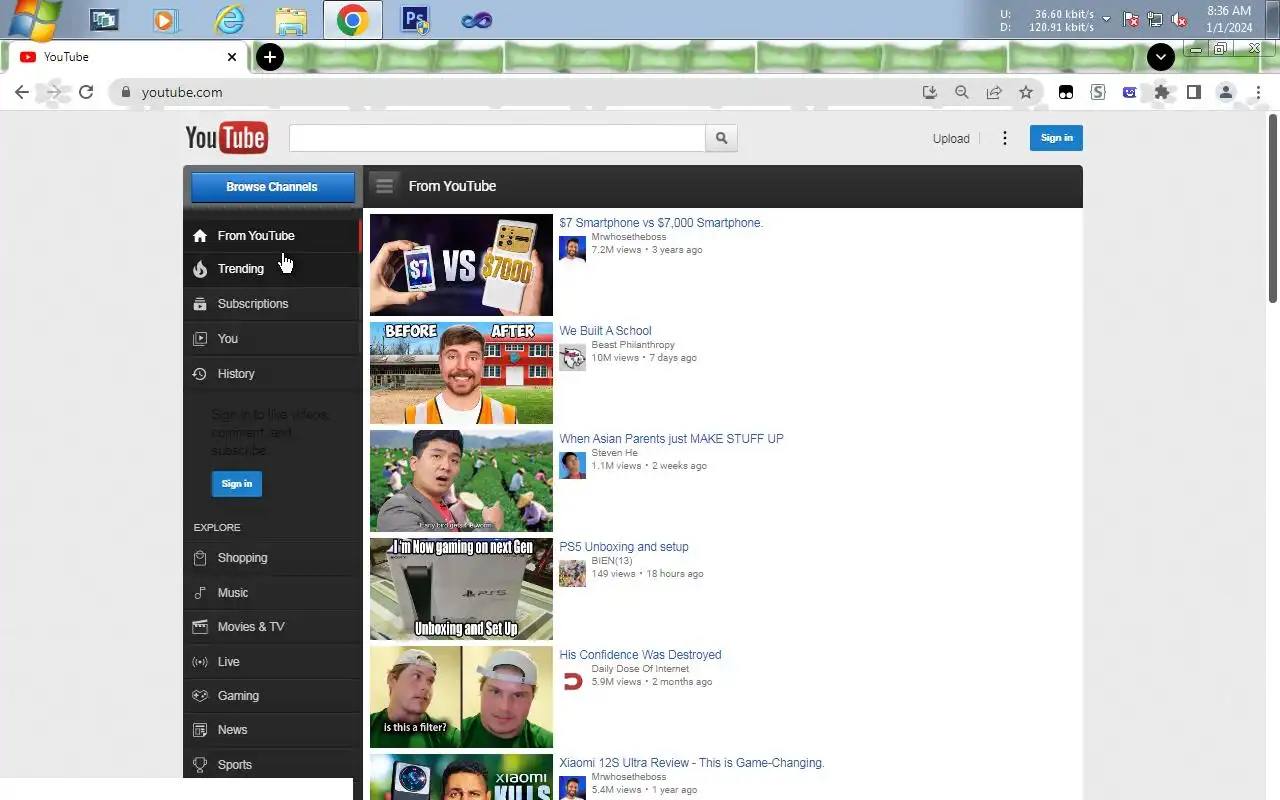Open the tab search dropdown arrow
The image size is (1280, 800).
1160,57
